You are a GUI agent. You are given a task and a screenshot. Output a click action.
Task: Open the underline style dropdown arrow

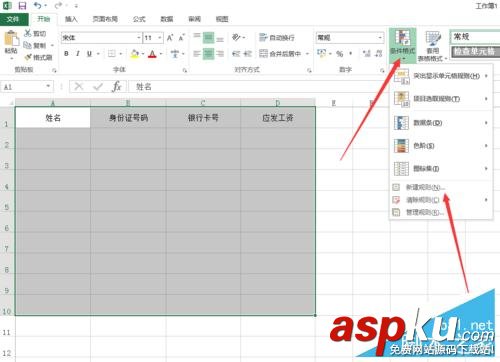[98, 53]
